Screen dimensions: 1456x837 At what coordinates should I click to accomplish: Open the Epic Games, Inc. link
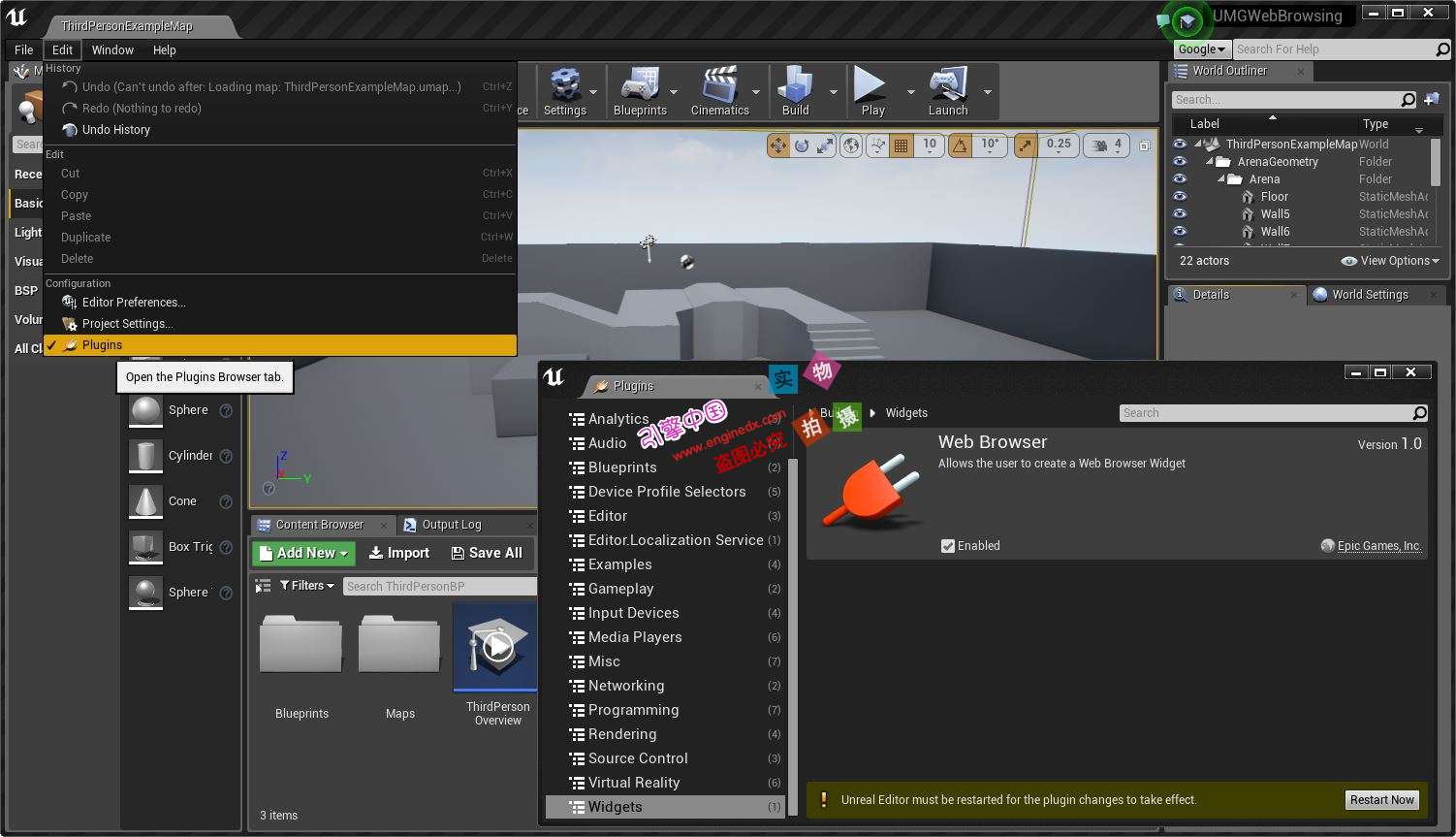[1379, 546]
